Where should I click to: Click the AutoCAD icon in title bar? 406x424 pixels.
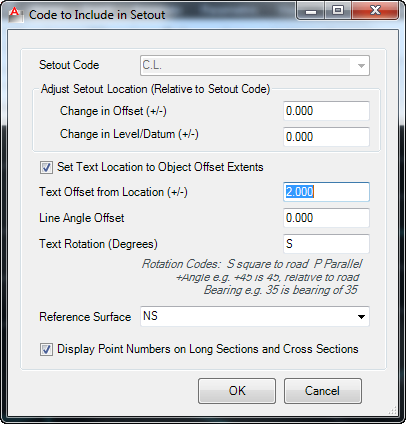pyautogui.click(x=15, y=15)
